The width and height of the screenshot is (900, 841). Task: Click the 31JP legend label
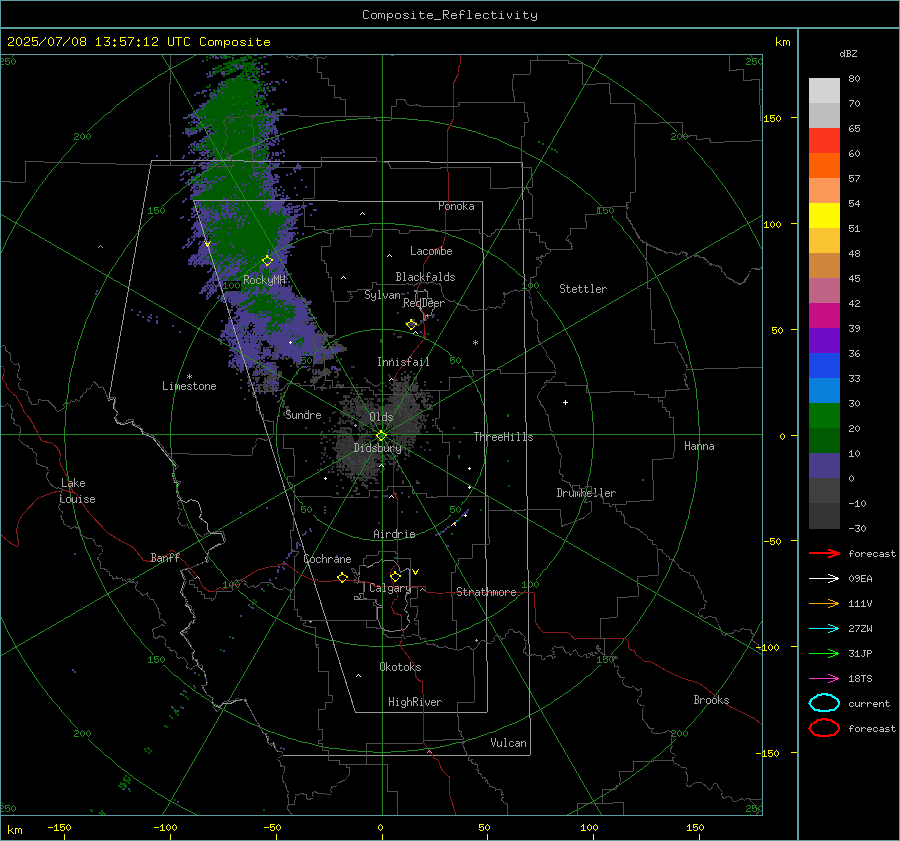pos(860,653)
